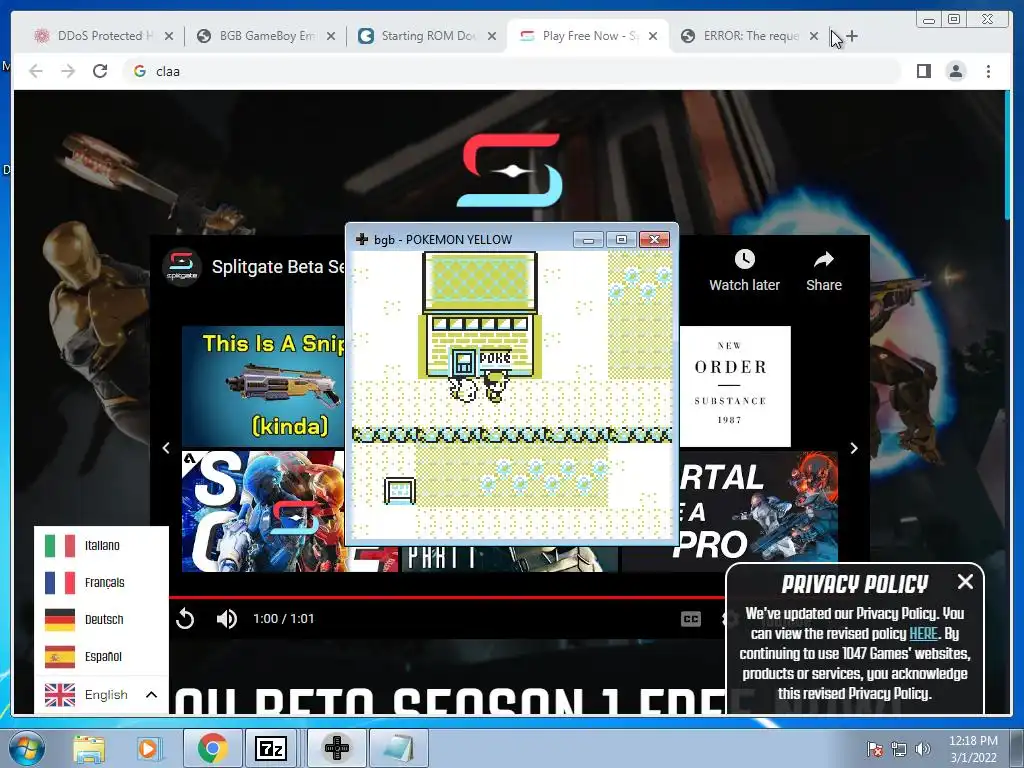Select Français language

point(101,583)
